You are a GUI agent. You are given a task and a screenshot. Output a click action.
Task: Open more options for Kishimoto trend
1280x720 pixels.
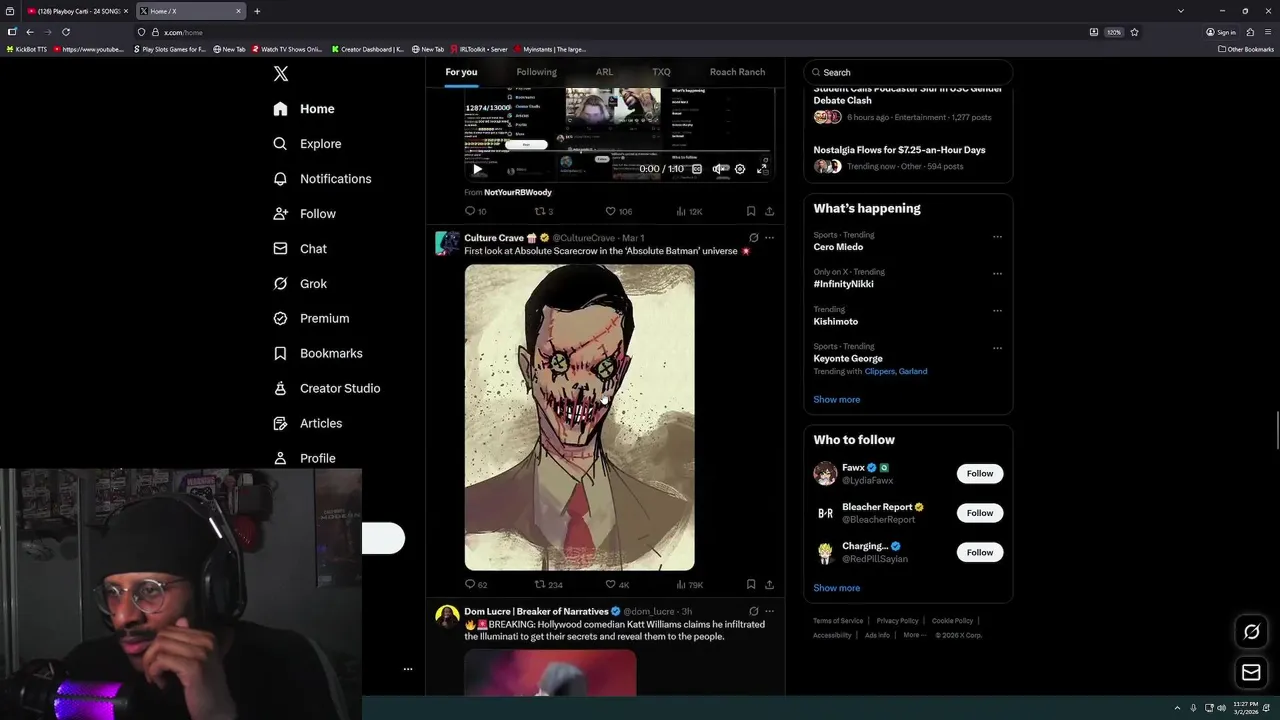(997, 311)
